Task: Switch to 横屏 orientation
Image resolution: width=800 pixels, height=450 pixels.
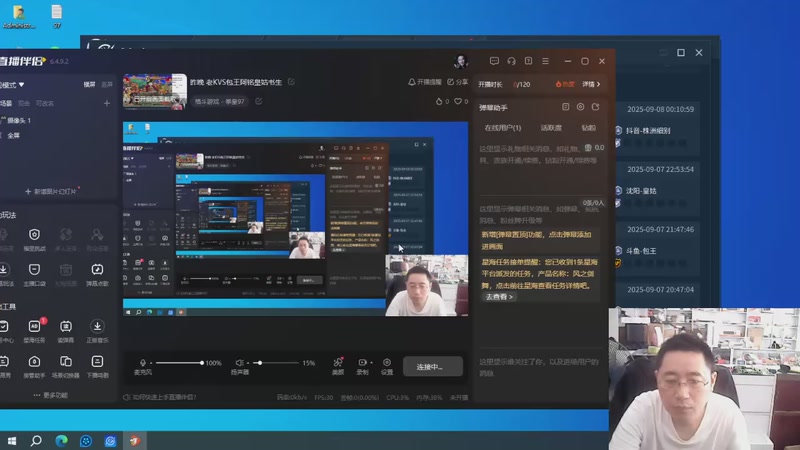Action: (x=89, y=84)
